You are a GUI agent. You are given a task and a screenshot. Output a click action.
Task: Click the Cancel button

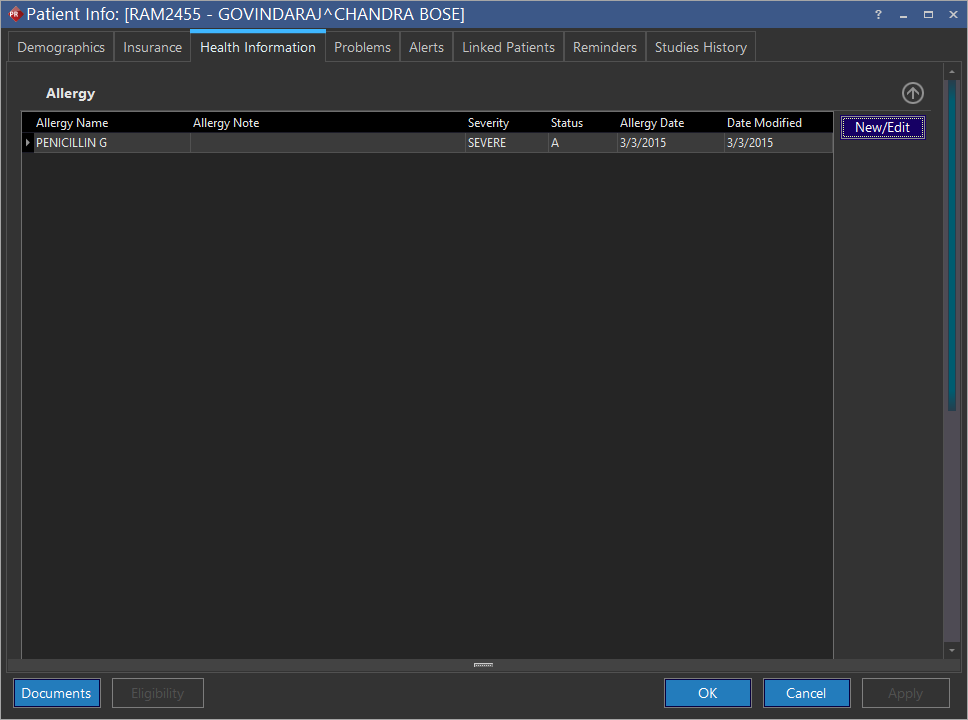[806, 693]
